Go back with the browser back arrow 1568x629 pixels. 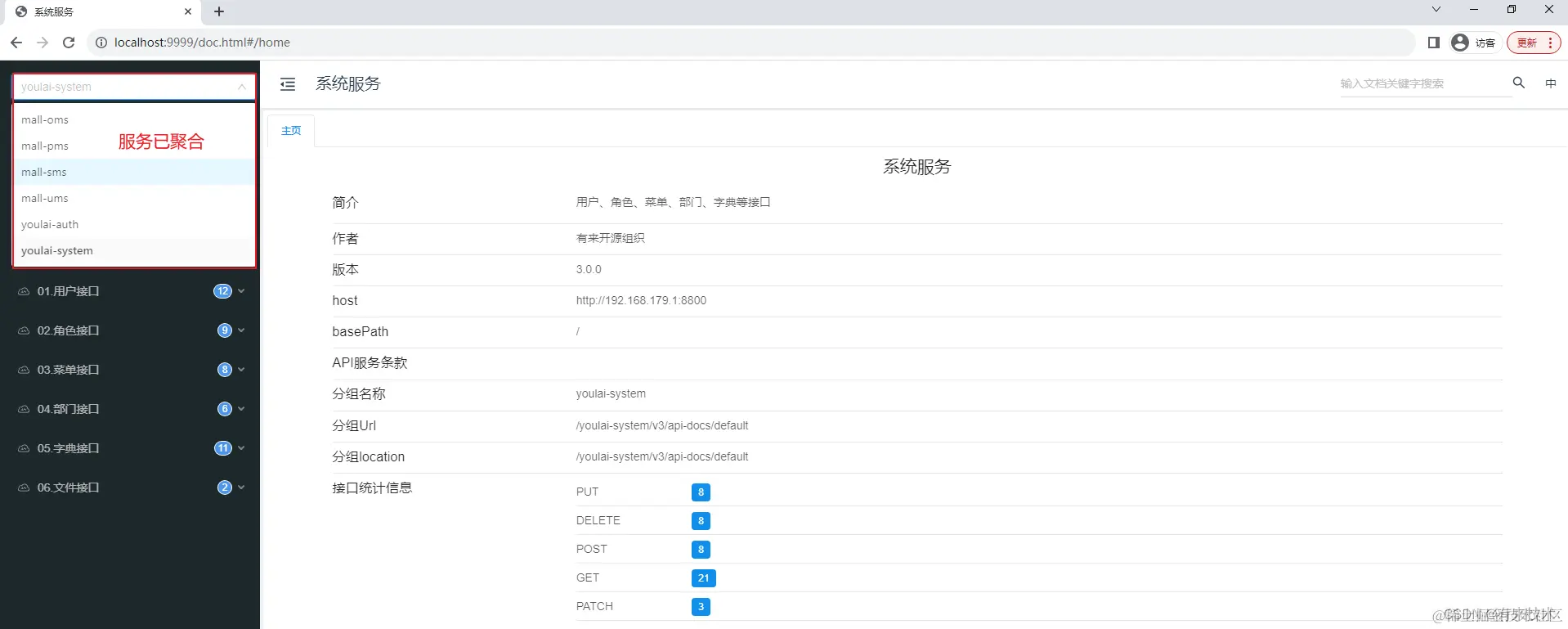pyautogui.click(x=16, y=43)
